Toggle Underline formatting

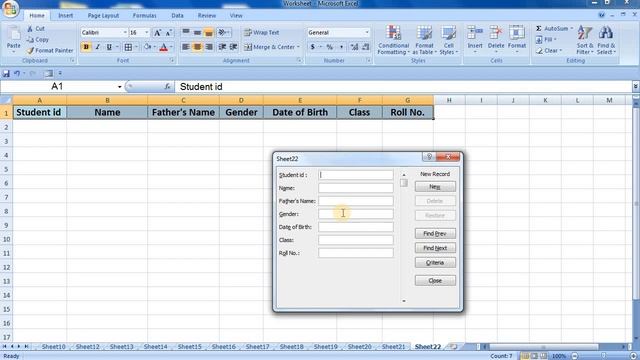(x=109, y=47)
